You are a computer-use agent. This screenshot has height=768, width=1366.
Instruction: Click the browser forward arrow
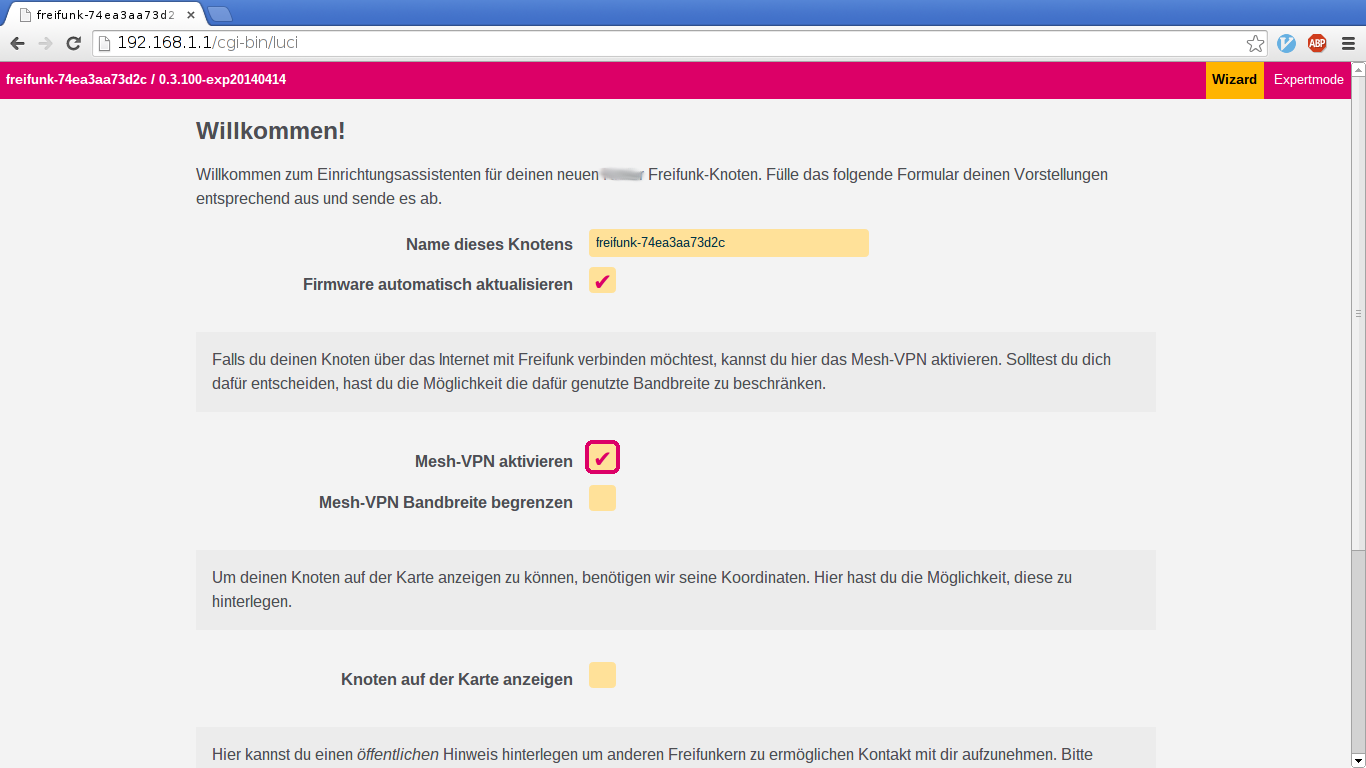tap(45, 43)
